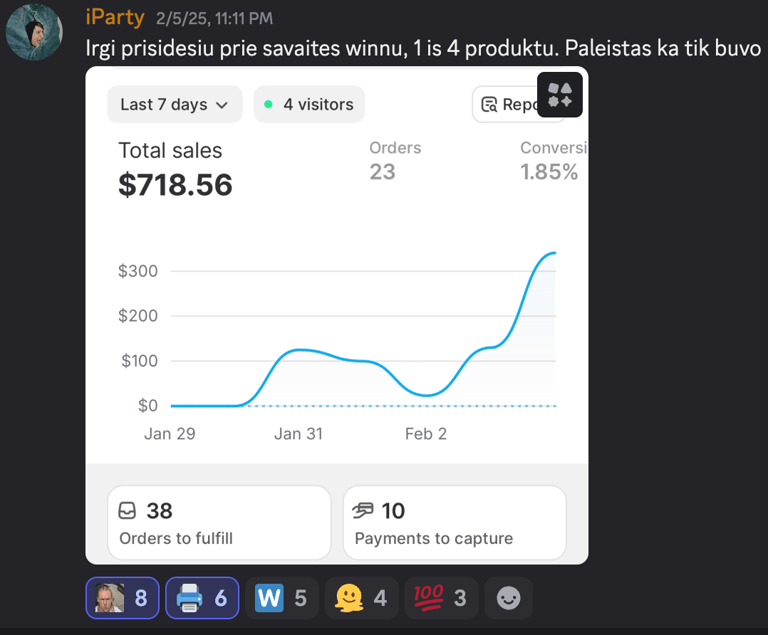Select the Orders 23 metric
This screenshot has height=635, width=768.
(x=395, y=161)
